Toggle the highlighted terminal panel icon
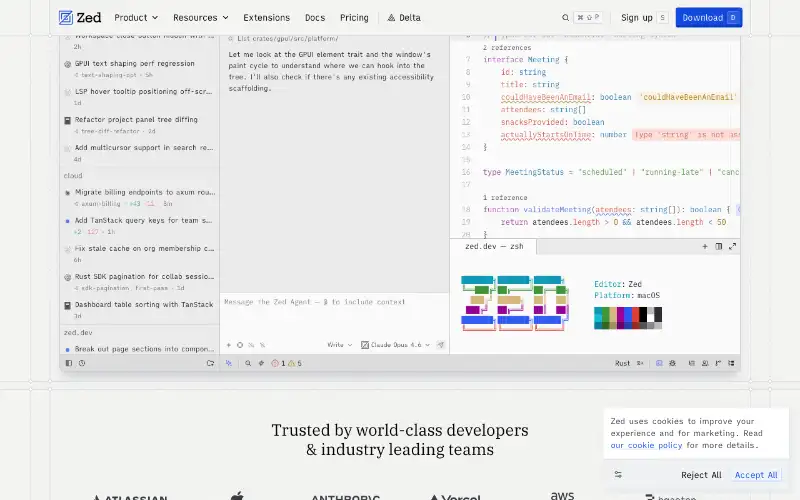The width and height of the screenshot is (800, 500). 659,363
